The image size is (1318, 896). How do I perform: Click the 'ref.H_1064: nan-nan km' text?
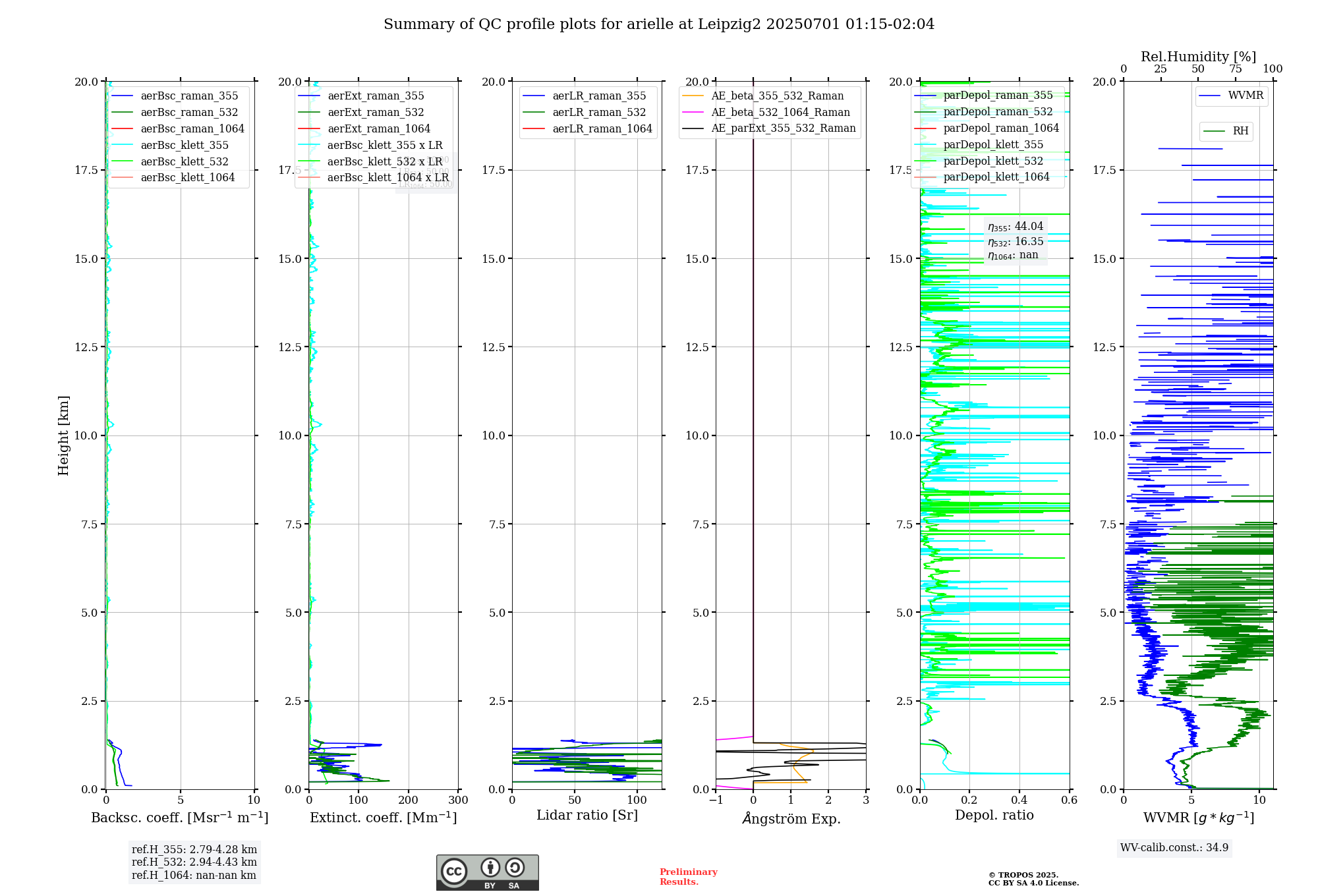click(194, 876)
